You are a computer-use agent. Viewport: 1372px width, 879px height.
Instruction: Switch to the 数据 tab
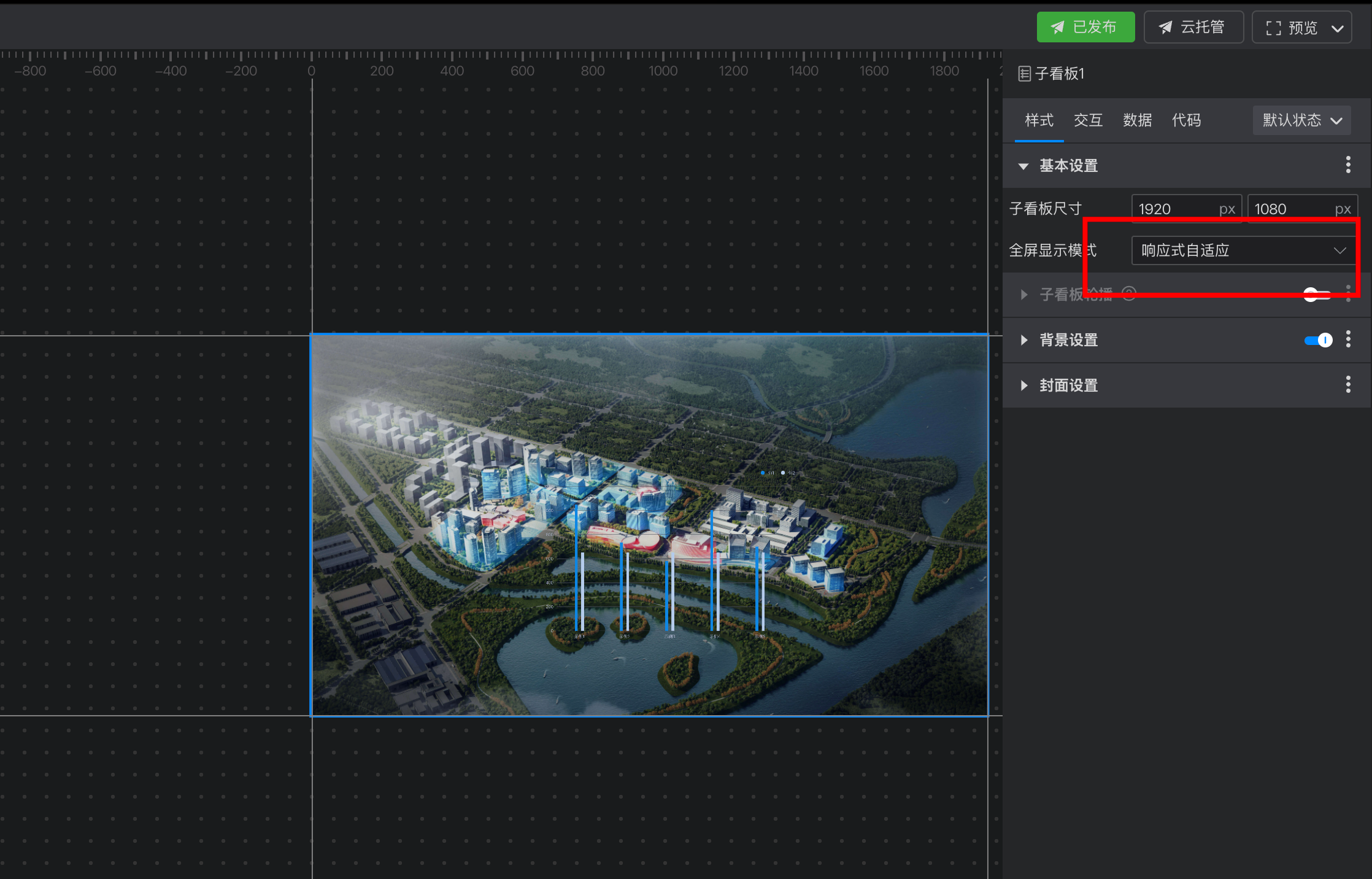(1137, 120)
